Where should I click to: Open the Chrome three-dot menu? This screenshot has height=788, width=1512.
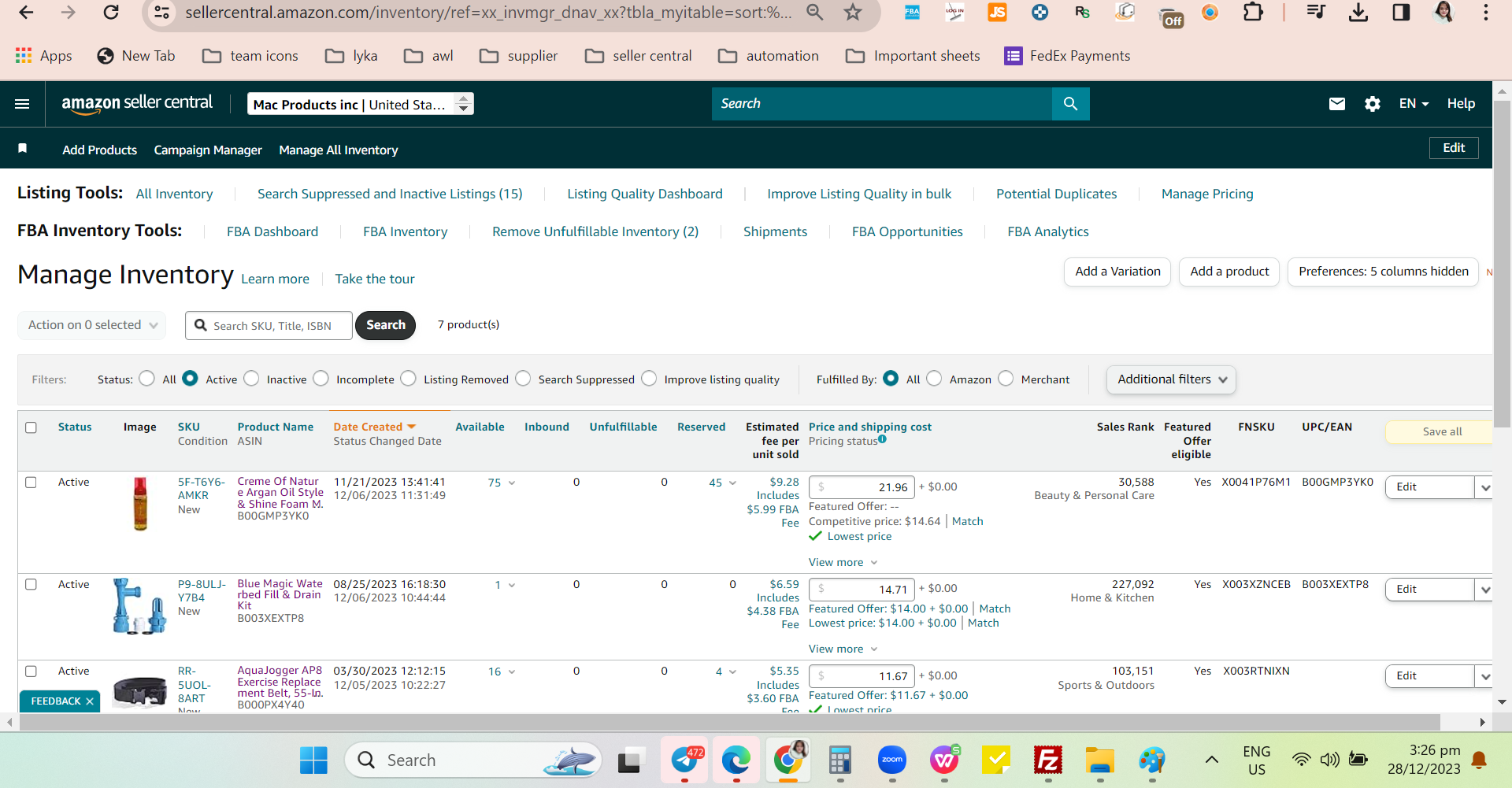(1485, 13)
